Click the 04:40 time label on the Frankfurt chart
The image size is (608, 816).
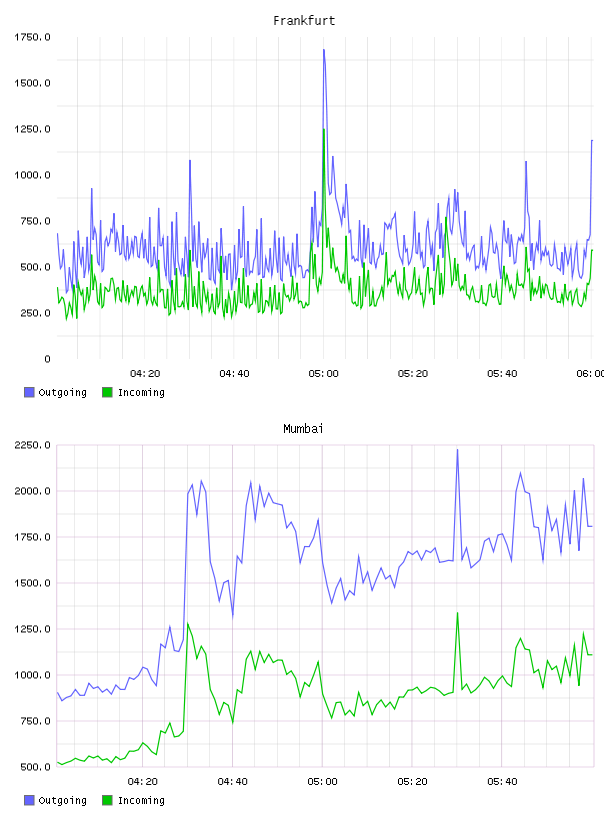(x=234, y=374)
